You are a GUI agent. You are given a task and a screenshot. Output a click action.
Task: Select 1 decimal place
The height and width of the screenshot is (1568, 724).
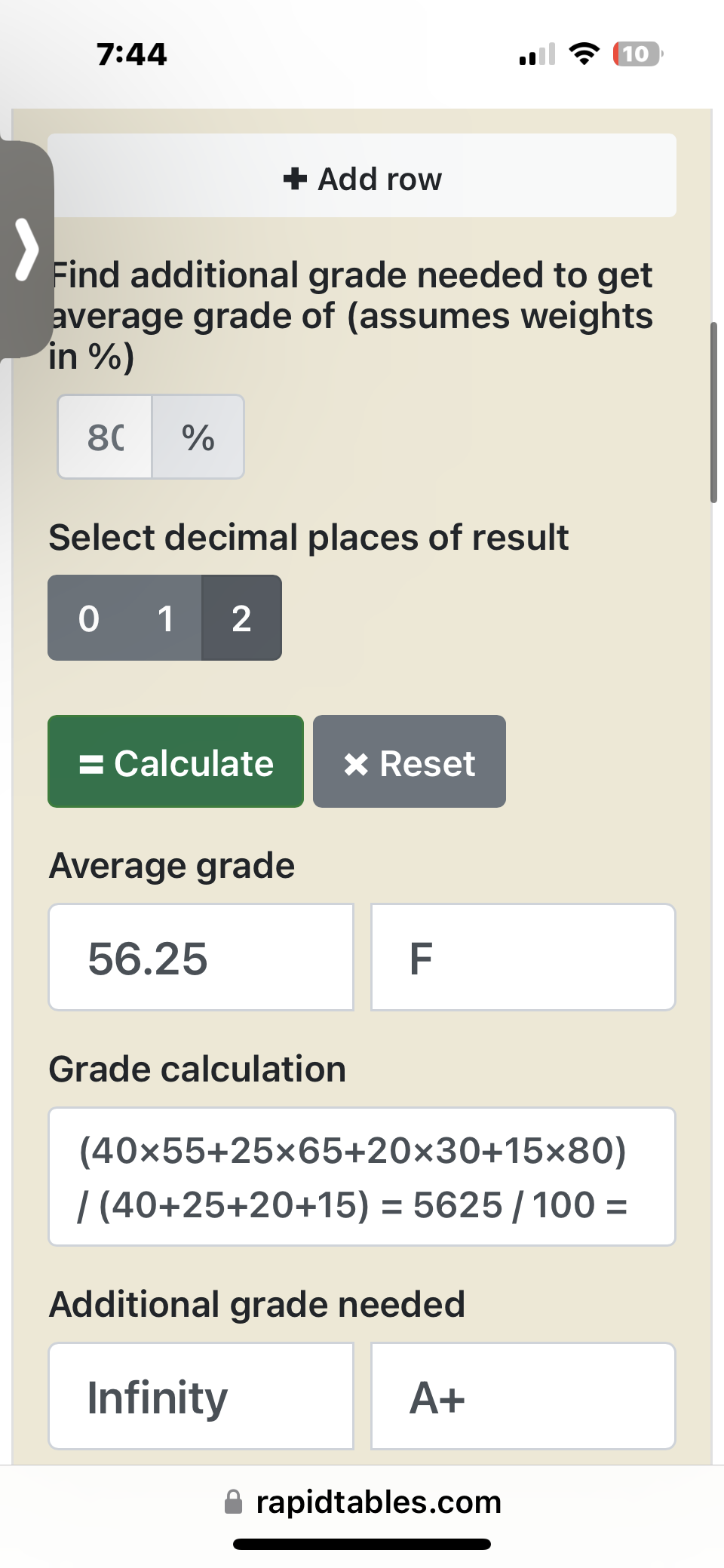click(x=165, y=618)
